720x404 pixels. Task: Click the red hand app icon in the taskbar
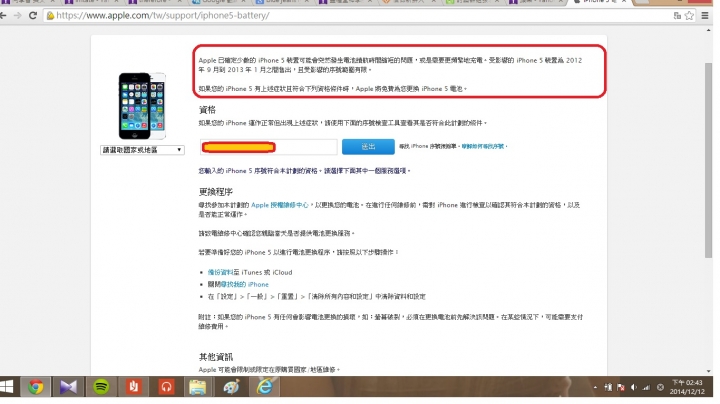pos(134,387)
